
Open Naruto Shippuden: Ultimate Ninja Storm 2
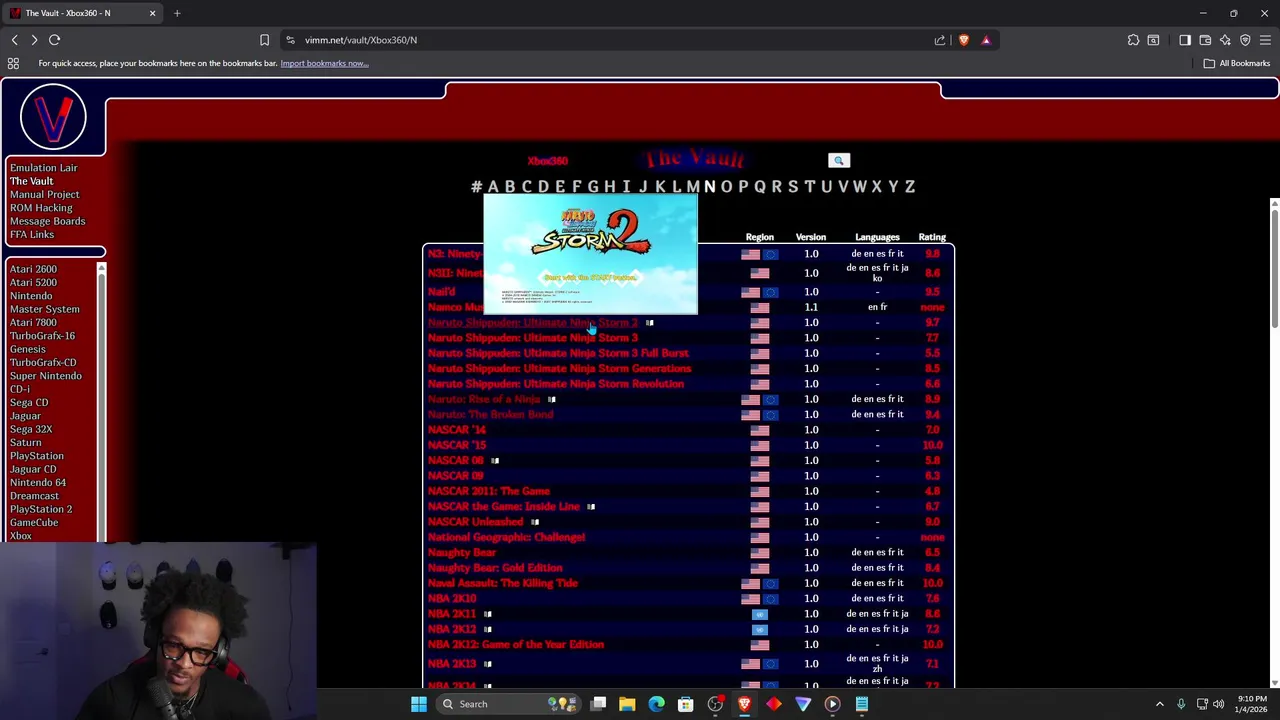pos(532,323)
